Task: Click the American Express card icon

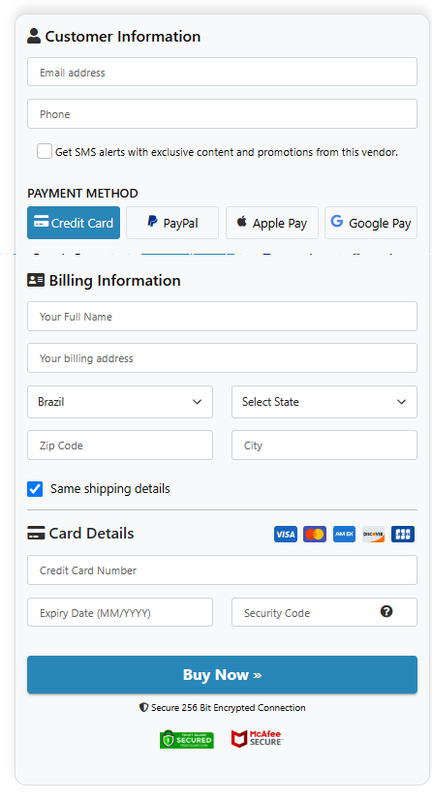Action: (x=344, y=534)
